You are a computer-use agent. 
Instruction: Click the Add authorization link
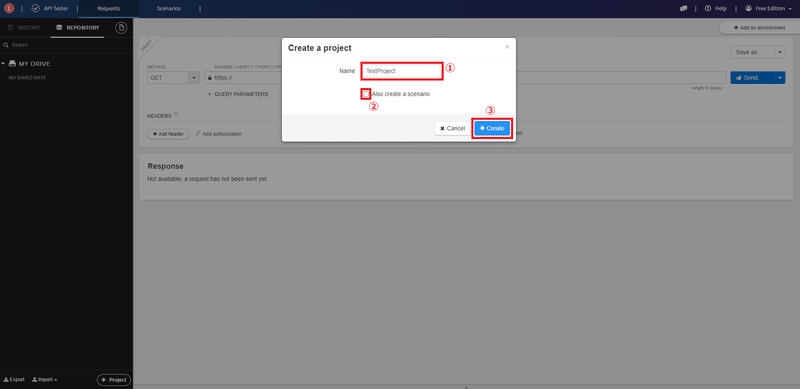(x=218, y=134)
